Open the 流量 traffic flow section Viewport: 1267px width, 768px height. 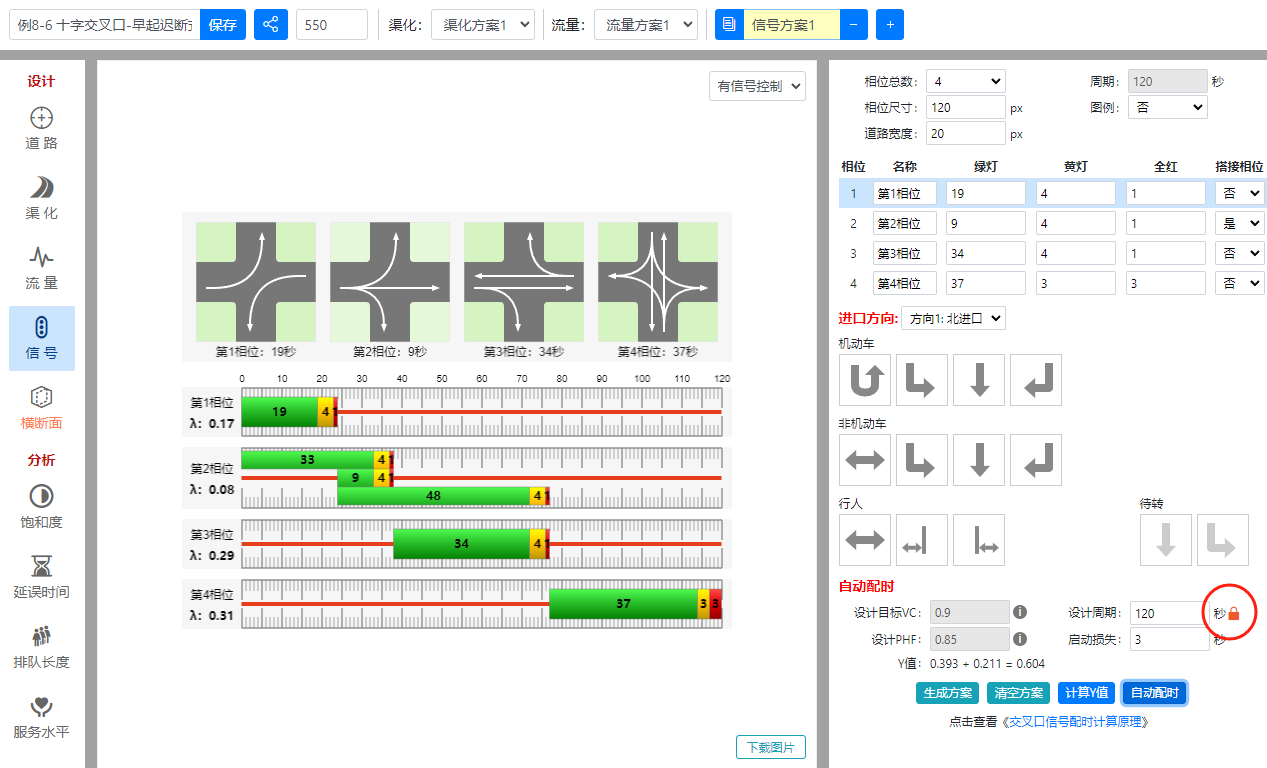pyautogui.click(x=42, y=269)
